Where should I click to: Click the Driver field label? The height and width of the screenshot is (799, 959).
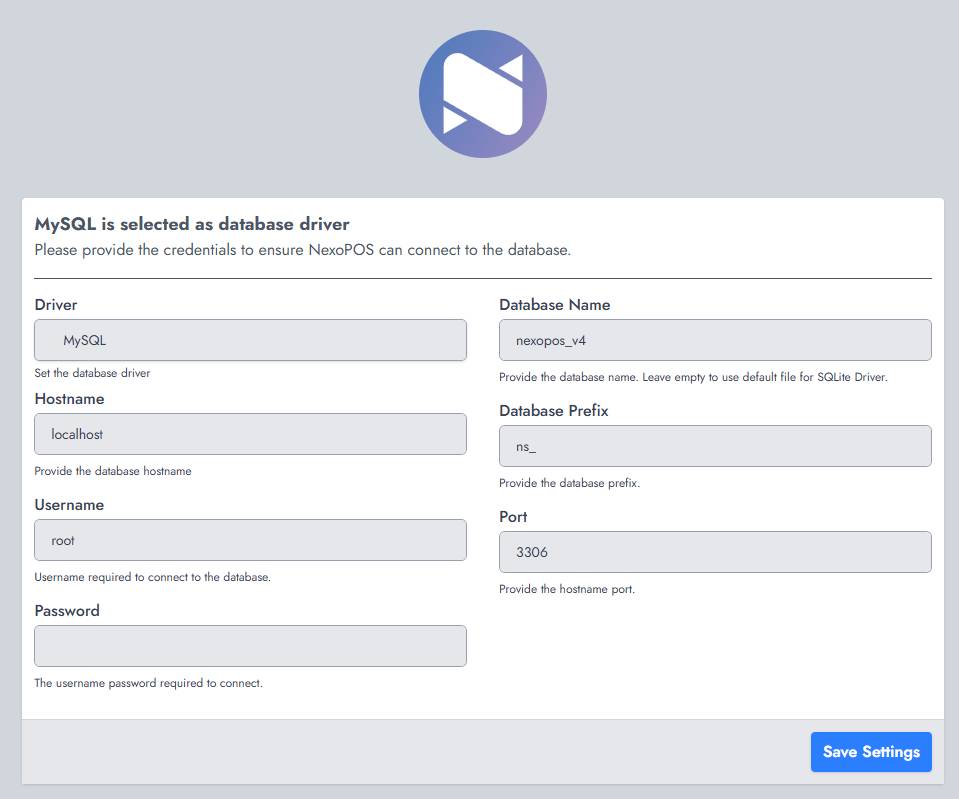56,305
